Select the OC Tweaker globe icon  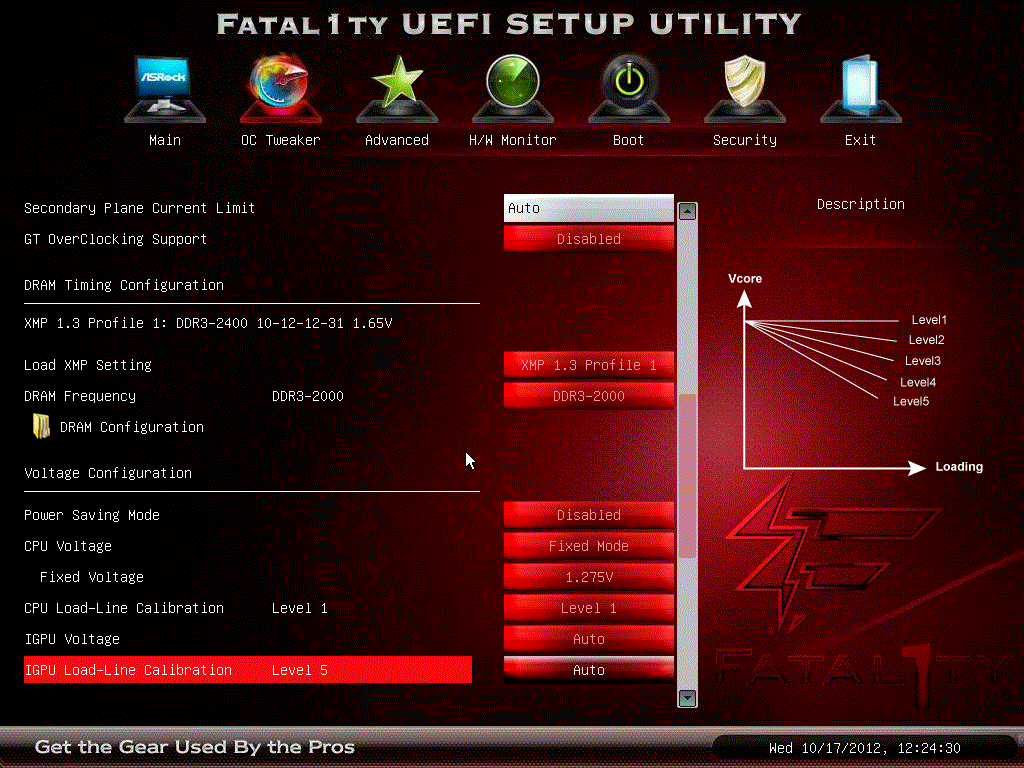(x=281, y=88)
